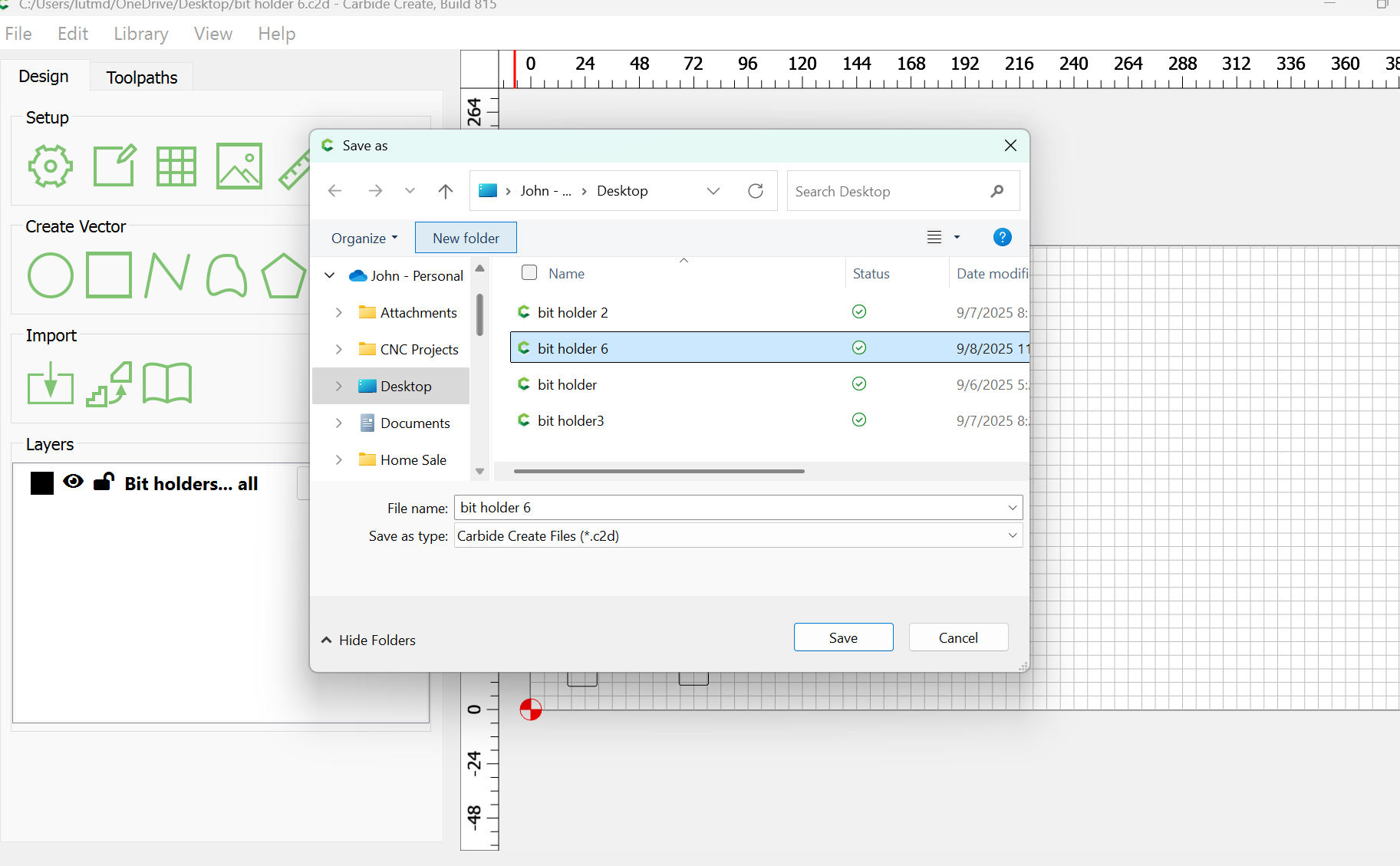Open the Save as type dropdown

coord(1013,535)
